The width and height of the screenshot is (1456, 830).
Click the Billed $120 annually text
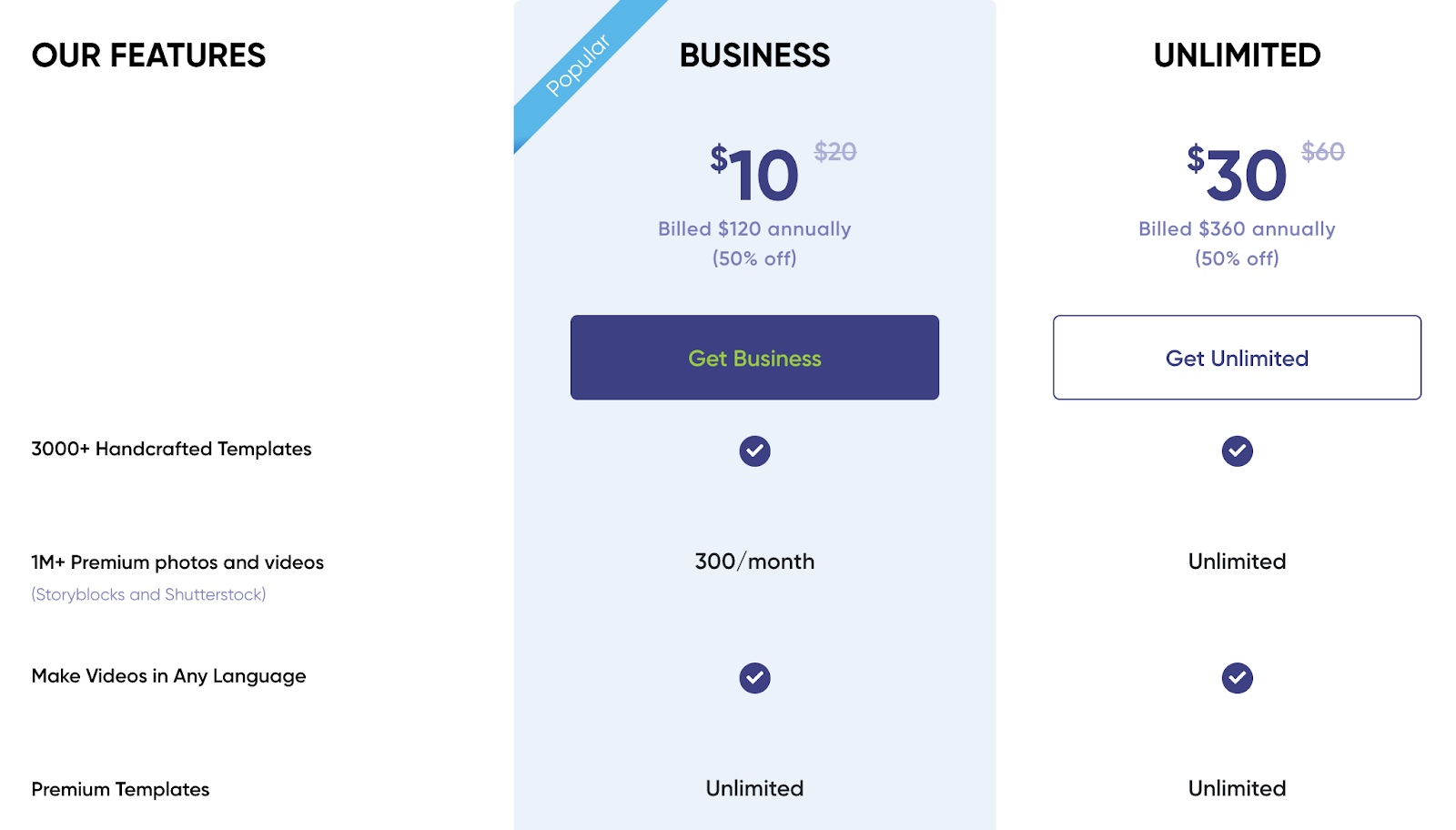click(x=754, y=229)
